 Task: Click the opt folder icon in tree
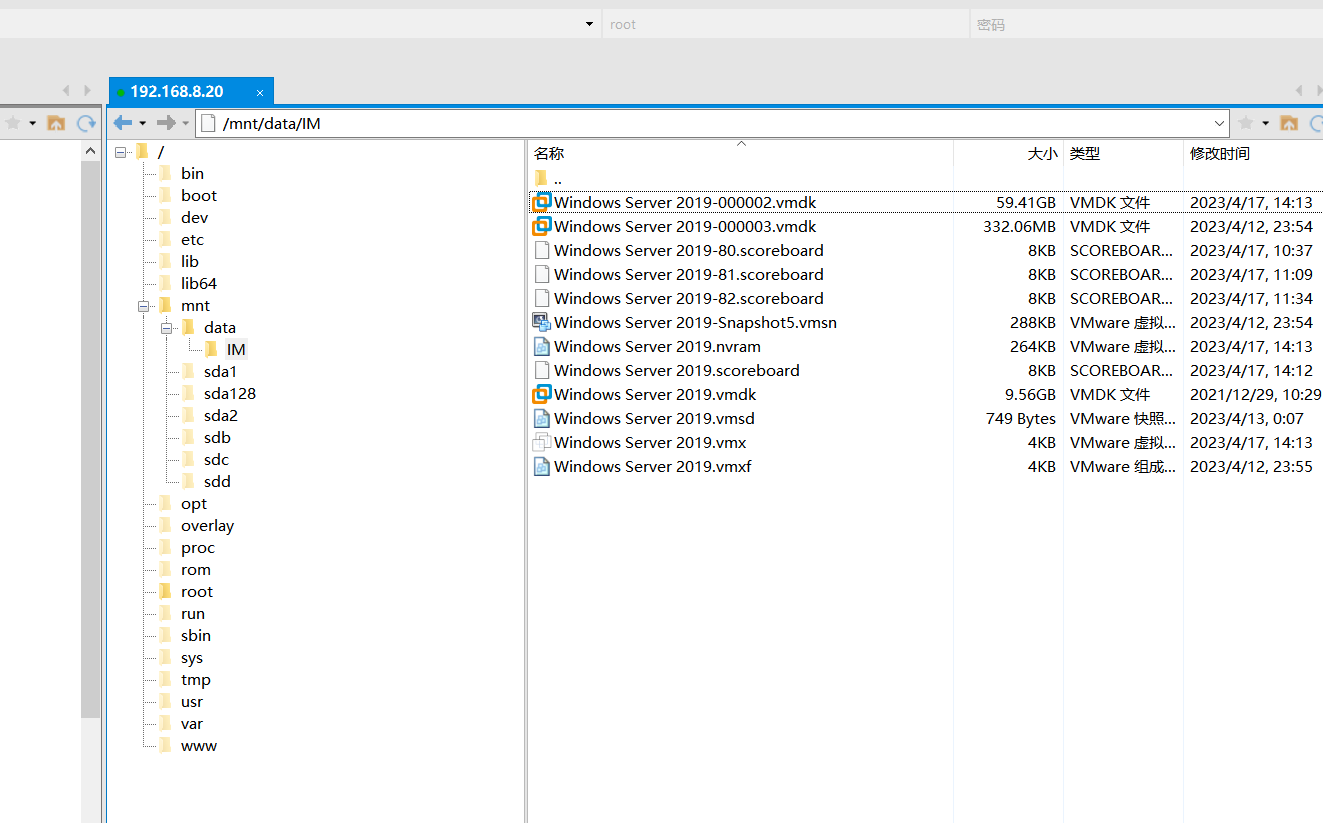click(165, 503)
